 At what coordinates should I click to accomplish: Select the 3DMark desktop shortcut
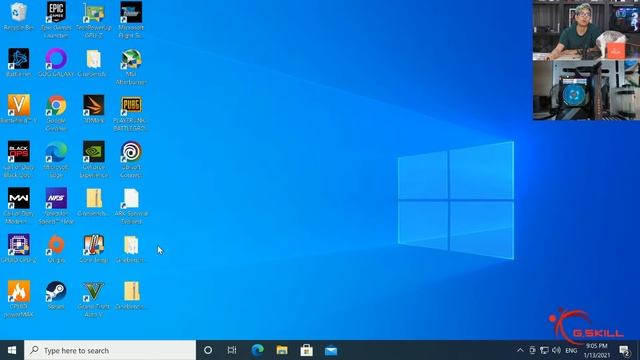(x=93, y=109)
